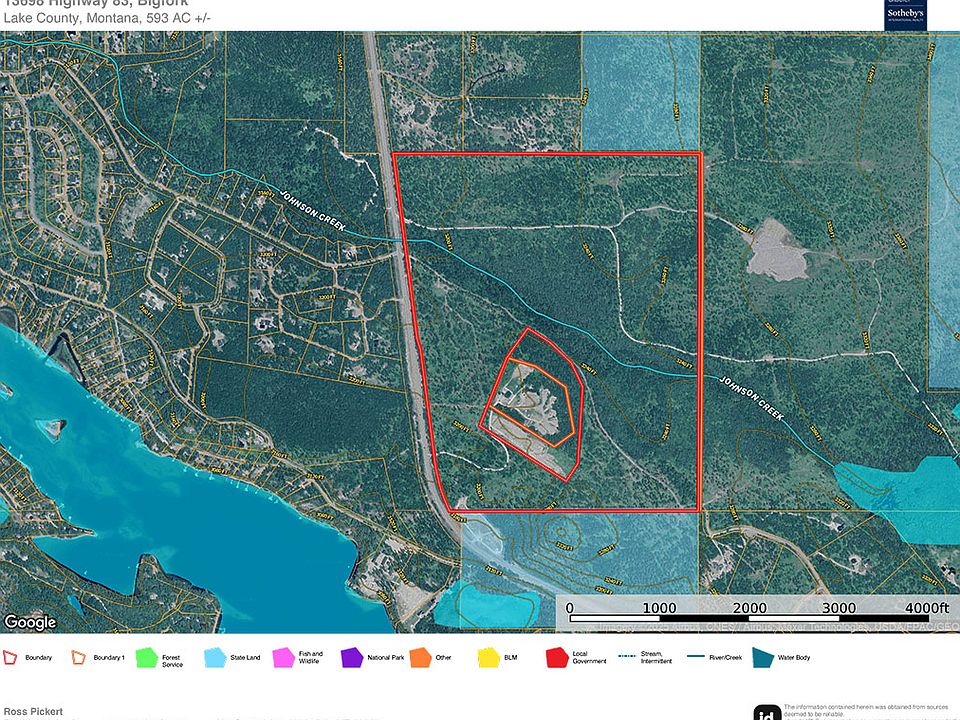Click the Sotheby's International Realty logo

(x=906, y=14)
